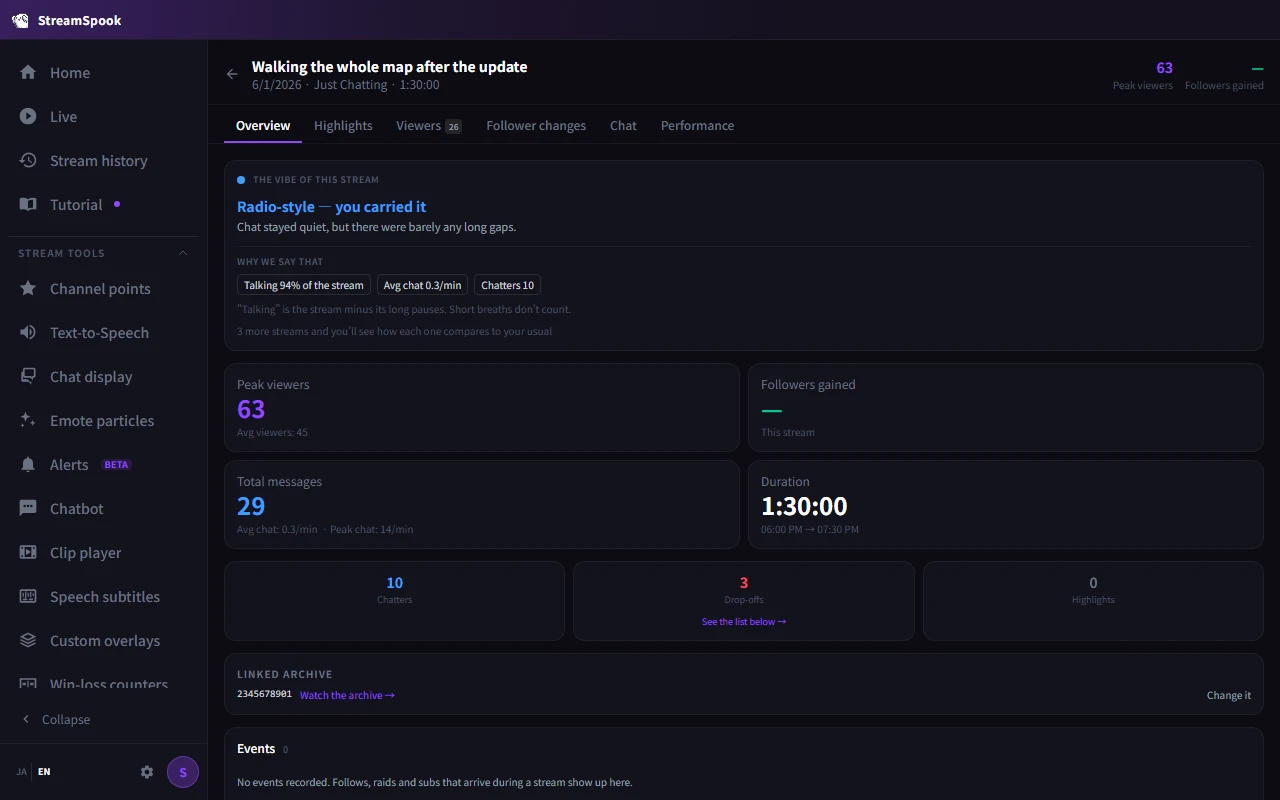Open the Speech subtitles icon

(28, 596)
